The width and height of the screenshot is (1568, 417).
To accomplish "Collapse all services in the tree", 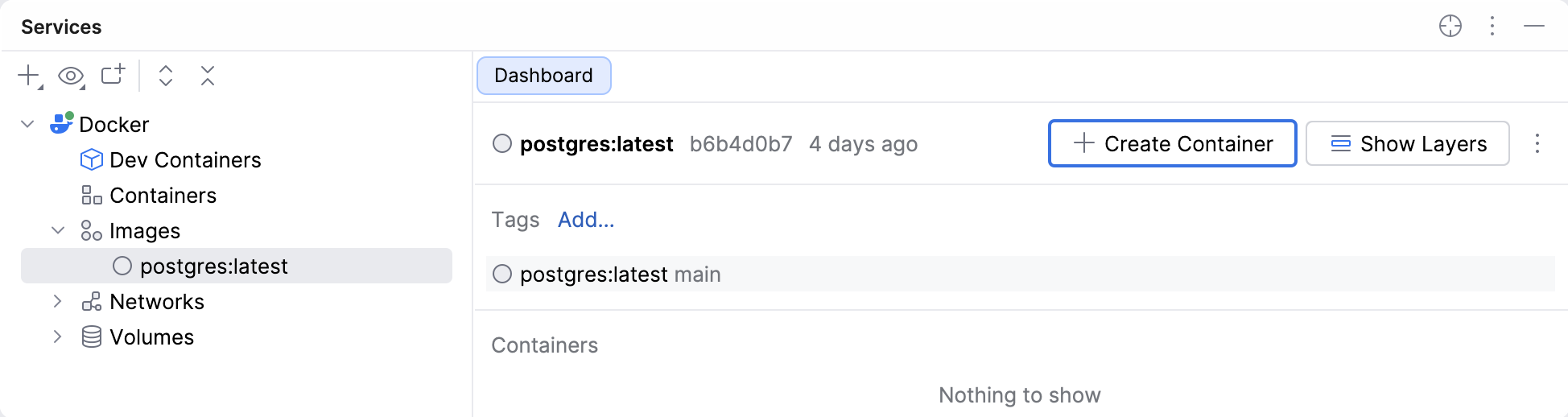I will coord(208,76).
